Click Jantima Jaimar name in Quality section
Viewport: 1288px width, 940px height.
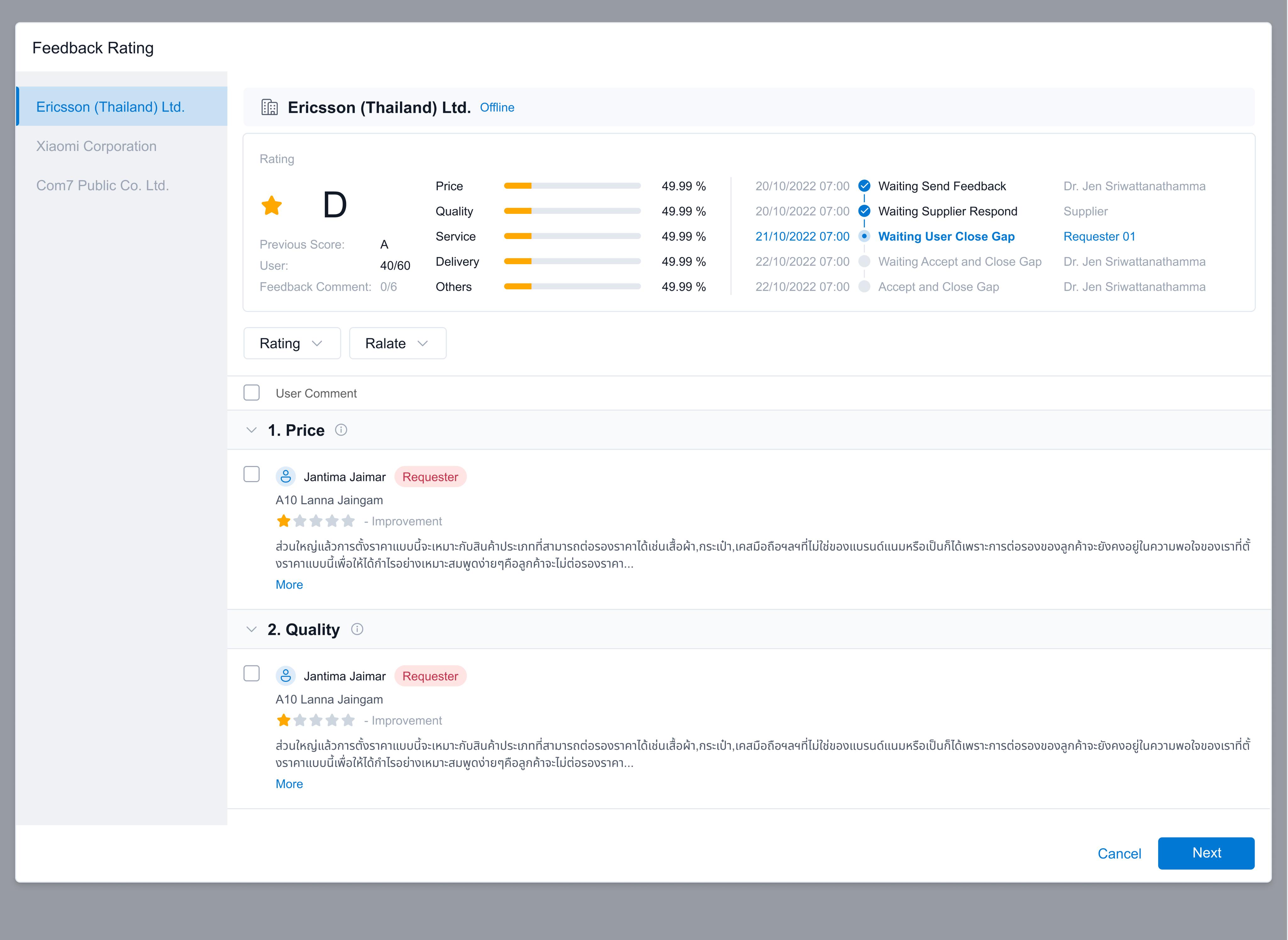344,676
